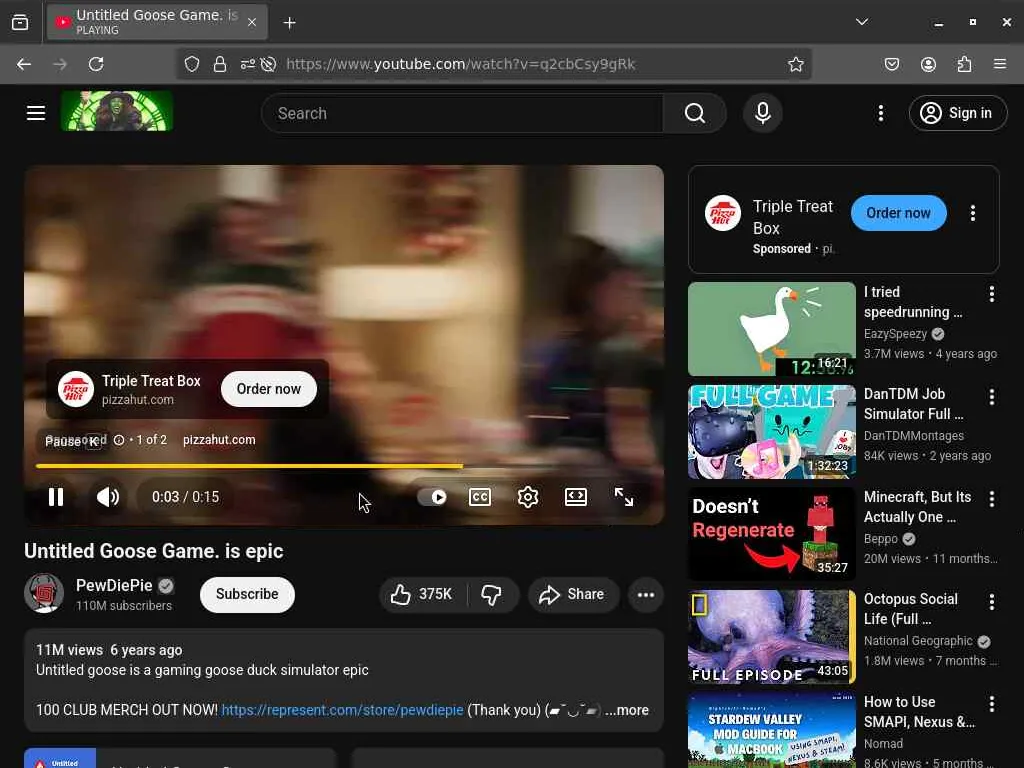Start voice search with the microphone
The height and width of the screenshot is (768, 1024).
(x=762, y=113)
